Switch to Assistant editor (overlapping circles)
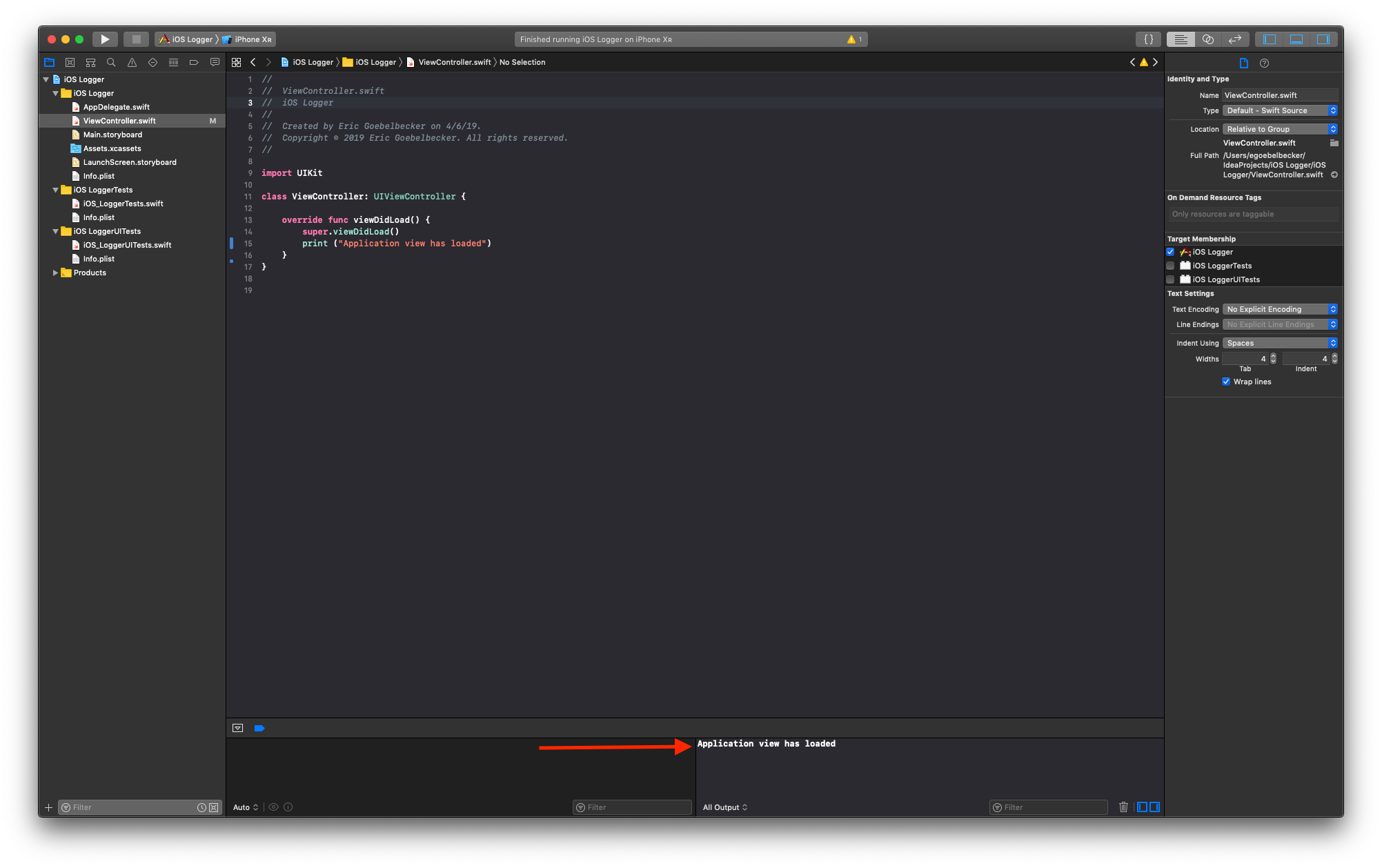 1208,39
